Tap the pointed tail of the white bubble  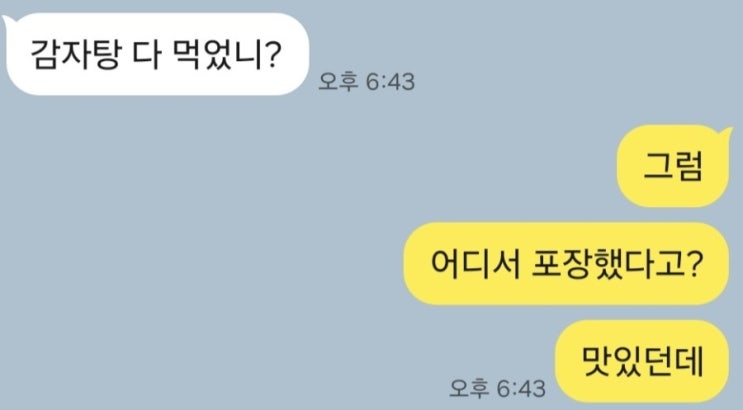pyautogui.click(x=8, y=20)
